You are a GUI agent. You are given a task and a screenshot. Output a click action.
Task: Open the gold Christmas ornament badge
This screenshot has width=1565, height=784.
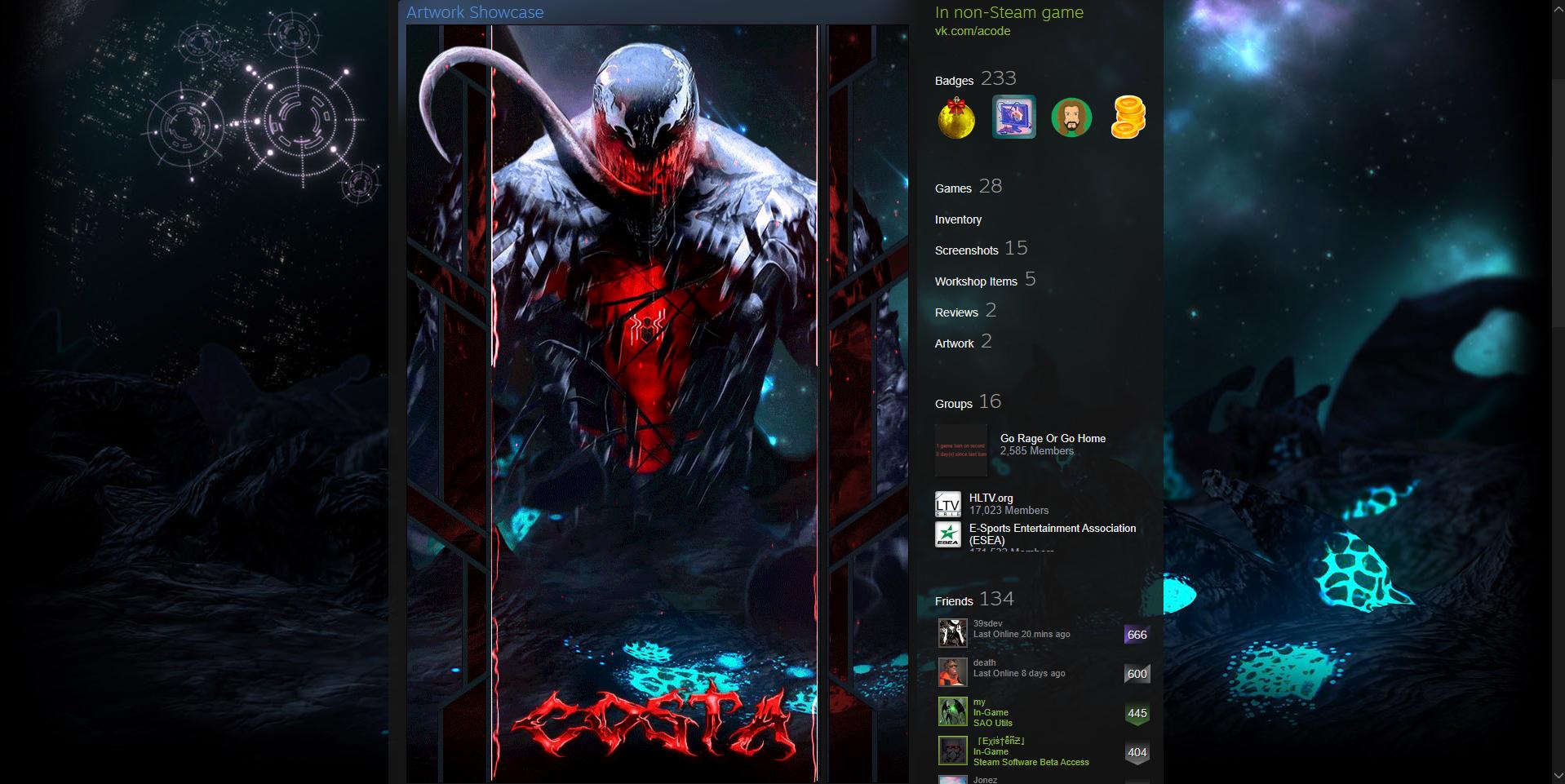pyautogui.click(x=956, y=117)
